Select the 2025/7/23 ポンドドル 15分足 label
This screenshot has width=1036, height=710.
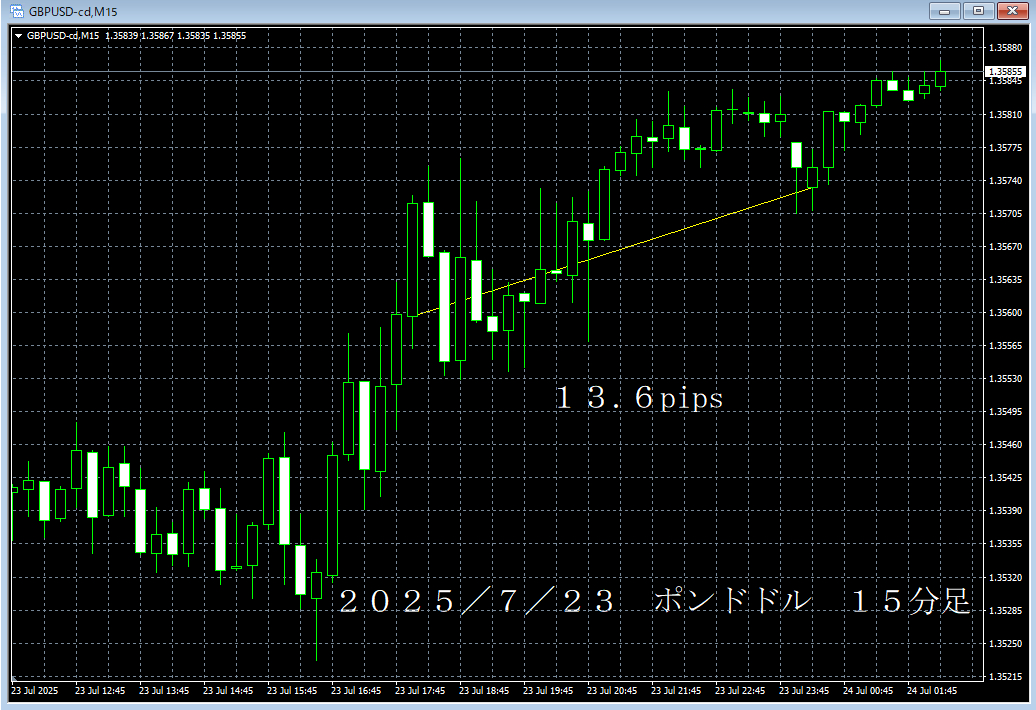coord(654,602)
